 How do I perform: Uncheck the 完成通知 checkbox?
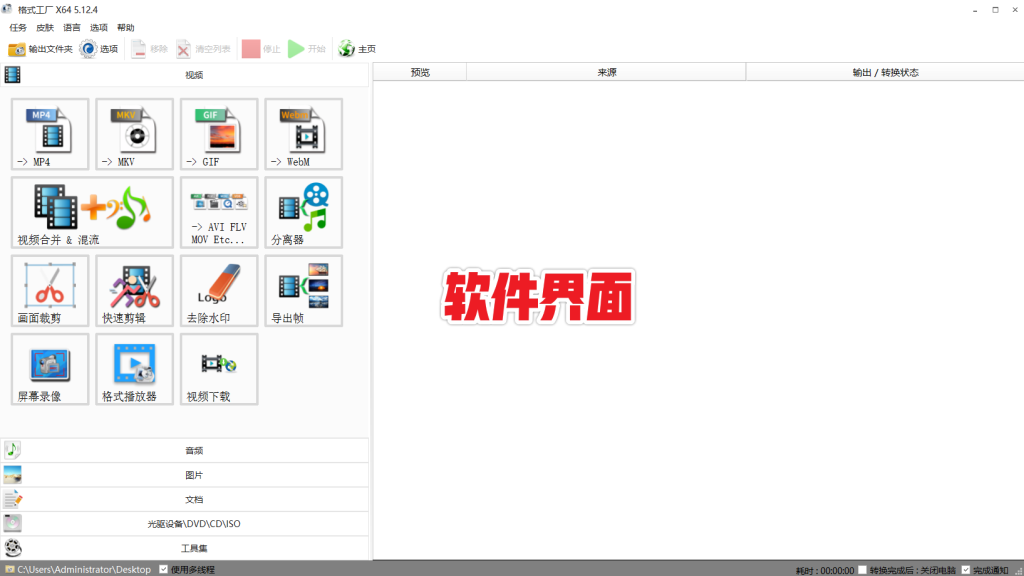click(x=966, y=569)
